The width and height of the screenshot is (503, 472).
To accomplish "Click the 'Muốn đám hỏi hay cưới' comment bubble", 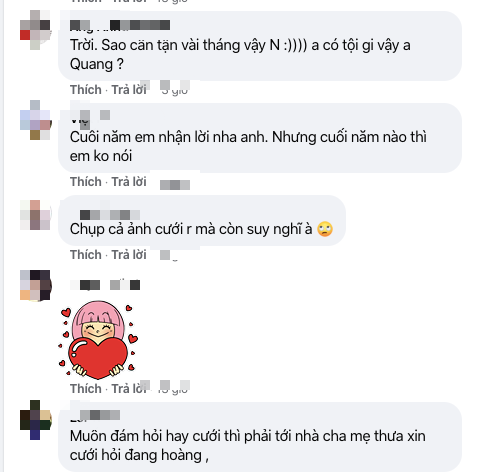I will pos(260,437).
